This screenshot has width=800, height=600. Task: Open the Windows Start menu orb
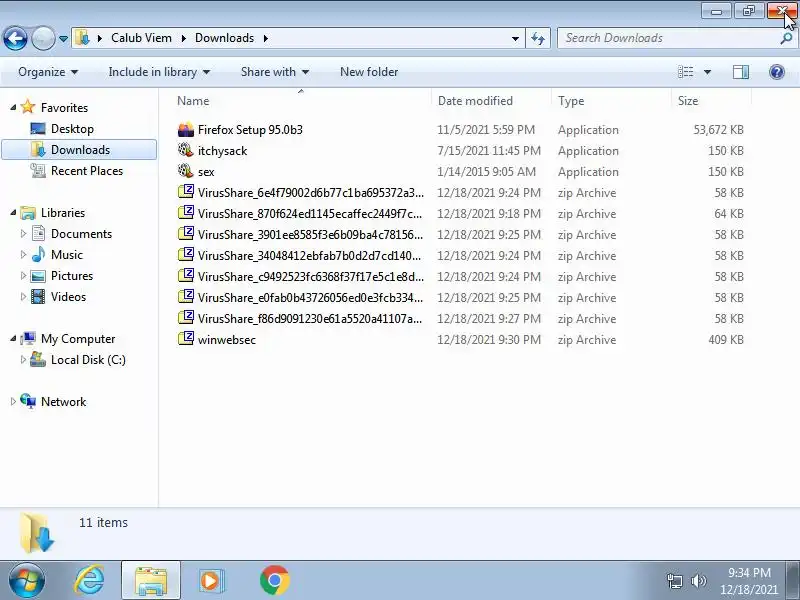click(x=27, y=581)
